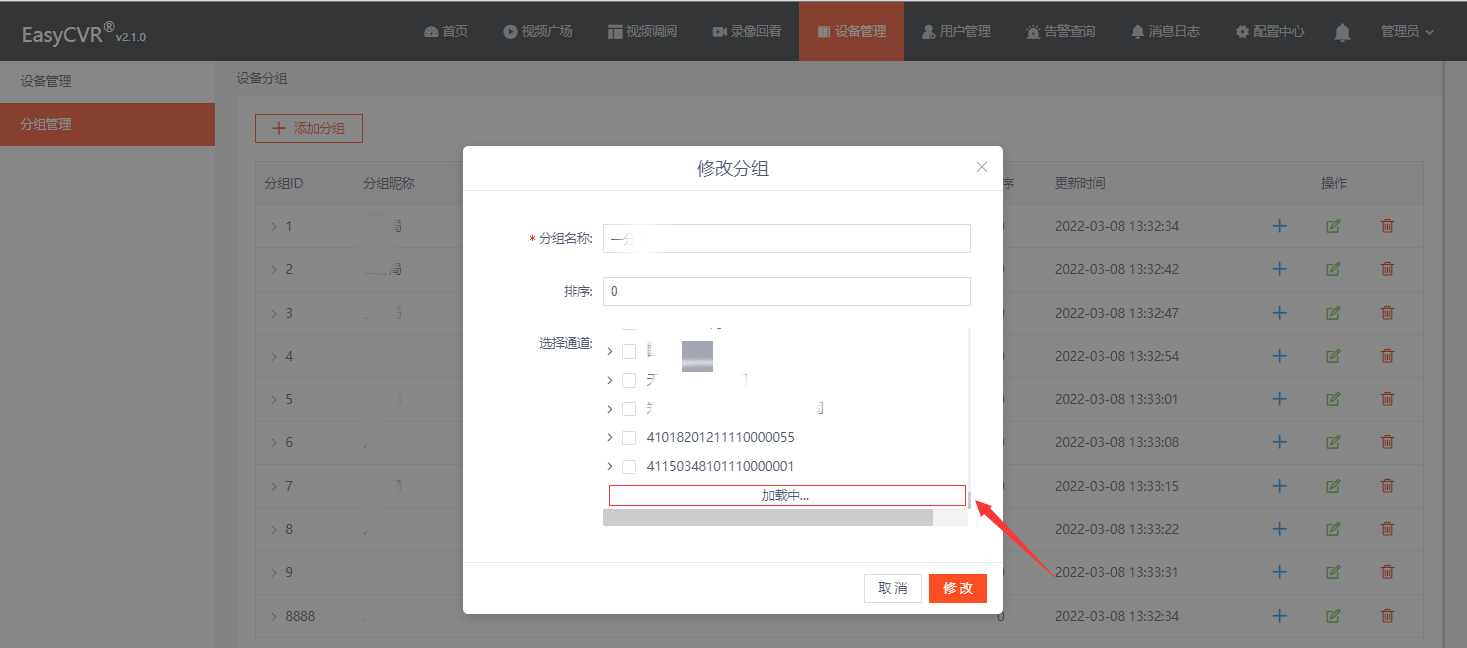Edit group 5 with pencil icon
This screenshot has width=1467, height=648.
1333,399
